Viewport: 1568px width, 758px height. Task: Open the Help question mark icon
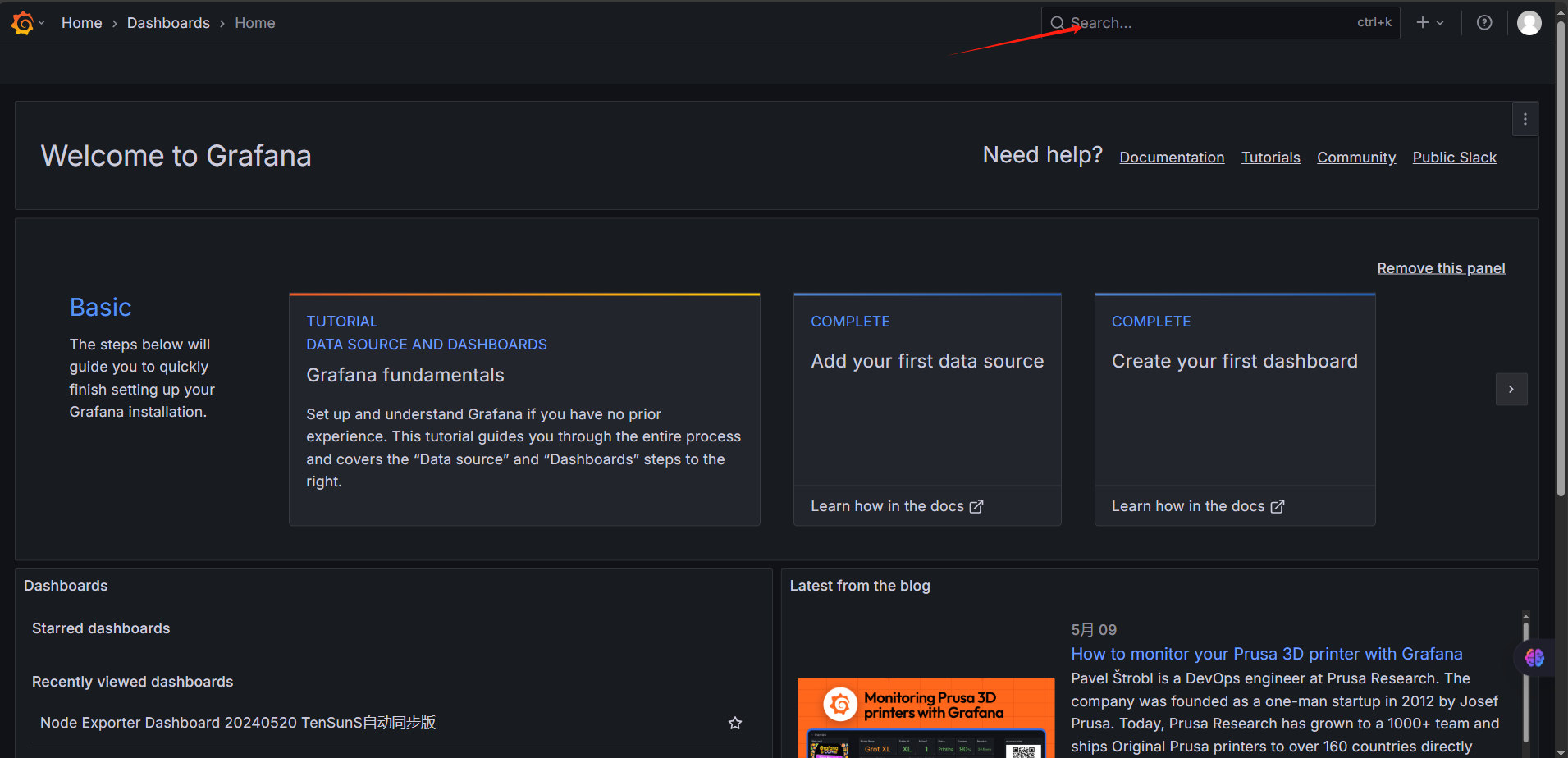tap(1484, 23)
